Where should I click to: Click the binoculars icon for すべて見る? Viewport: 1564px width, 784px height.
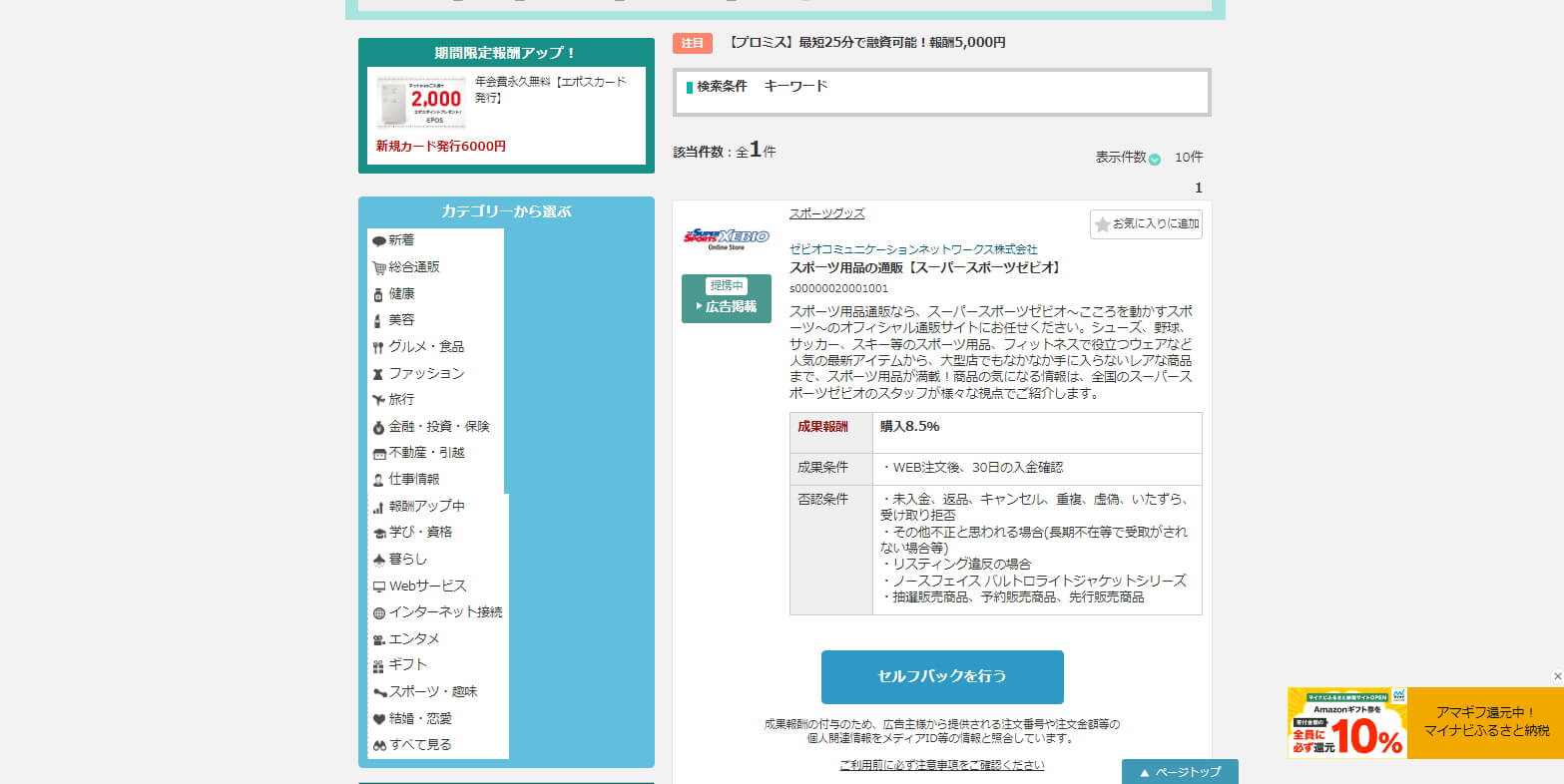[378, 745]
